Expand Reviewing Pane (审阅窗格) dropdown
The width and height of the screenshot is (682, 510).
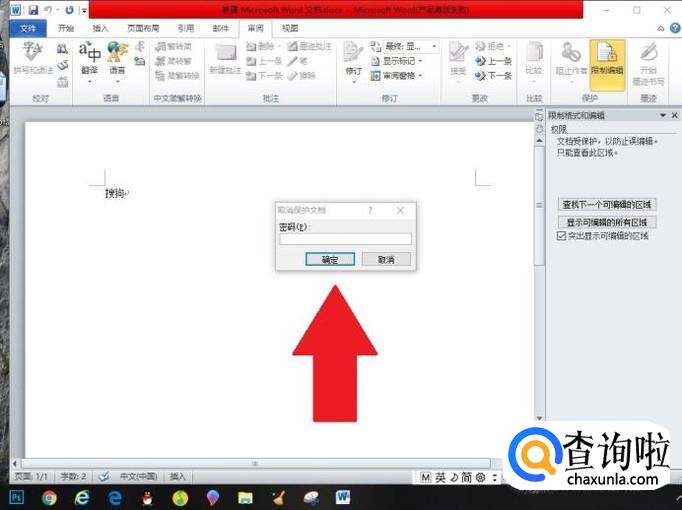point(420,76)
